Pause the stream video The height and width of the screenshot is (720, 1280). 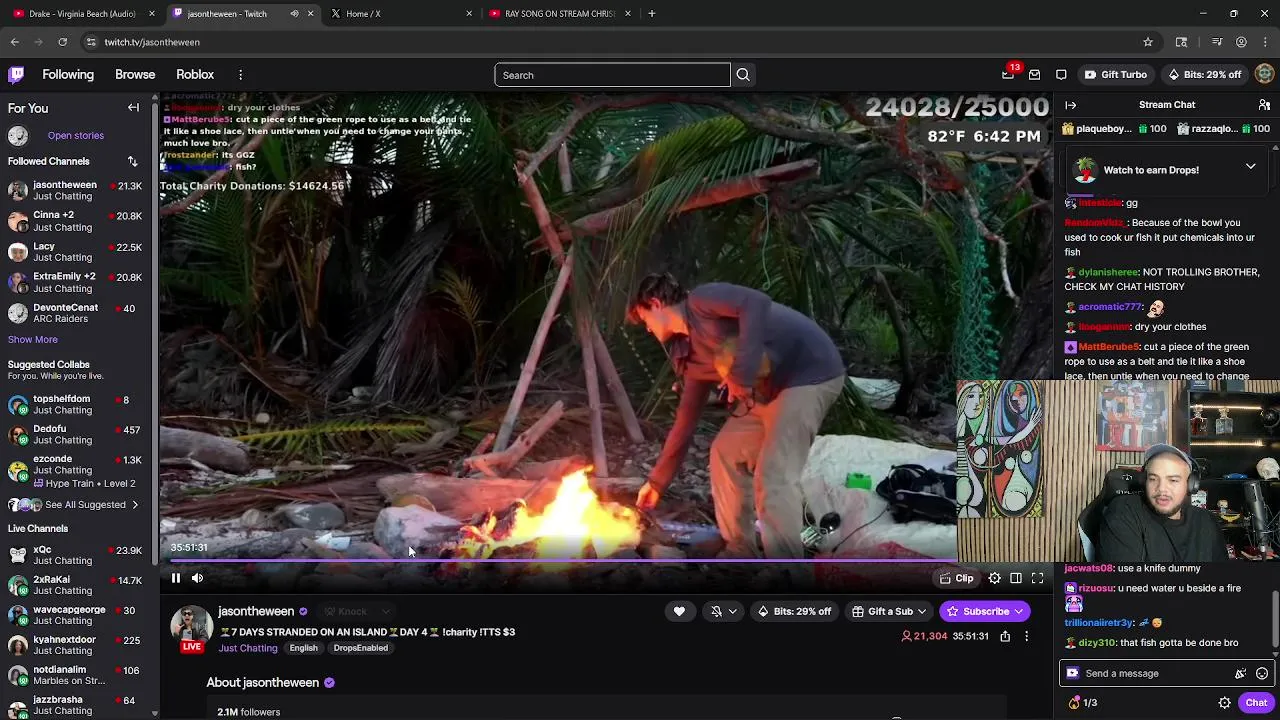[x=175, y=578]
